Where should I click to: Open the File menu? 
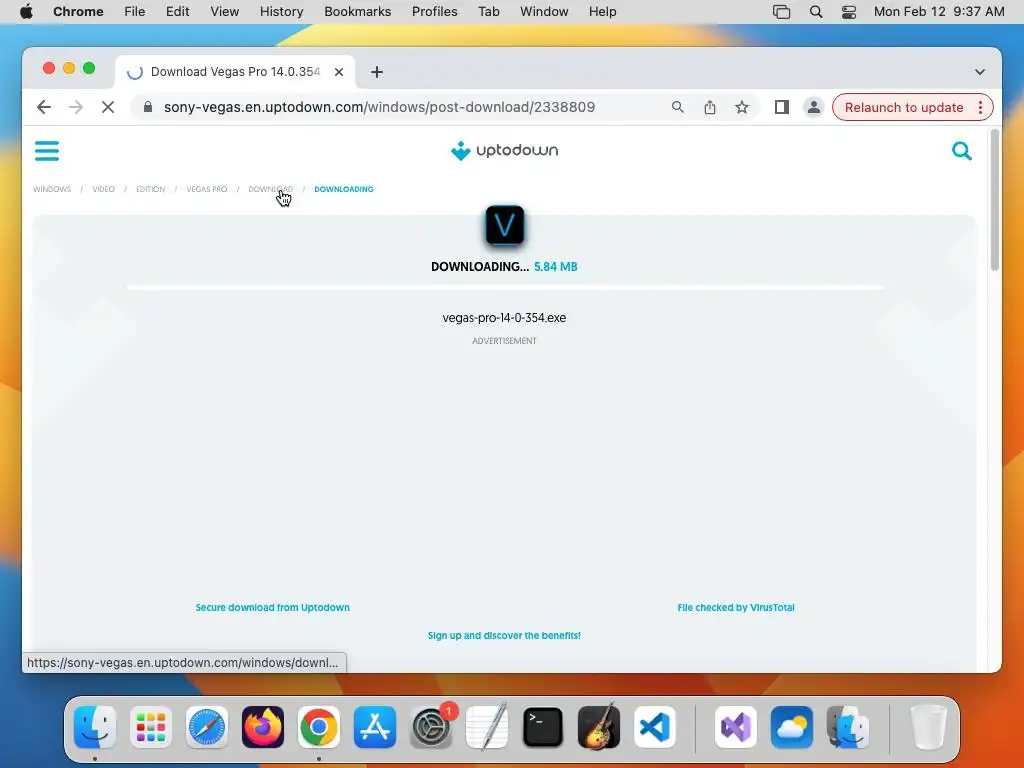click(135, 12)
